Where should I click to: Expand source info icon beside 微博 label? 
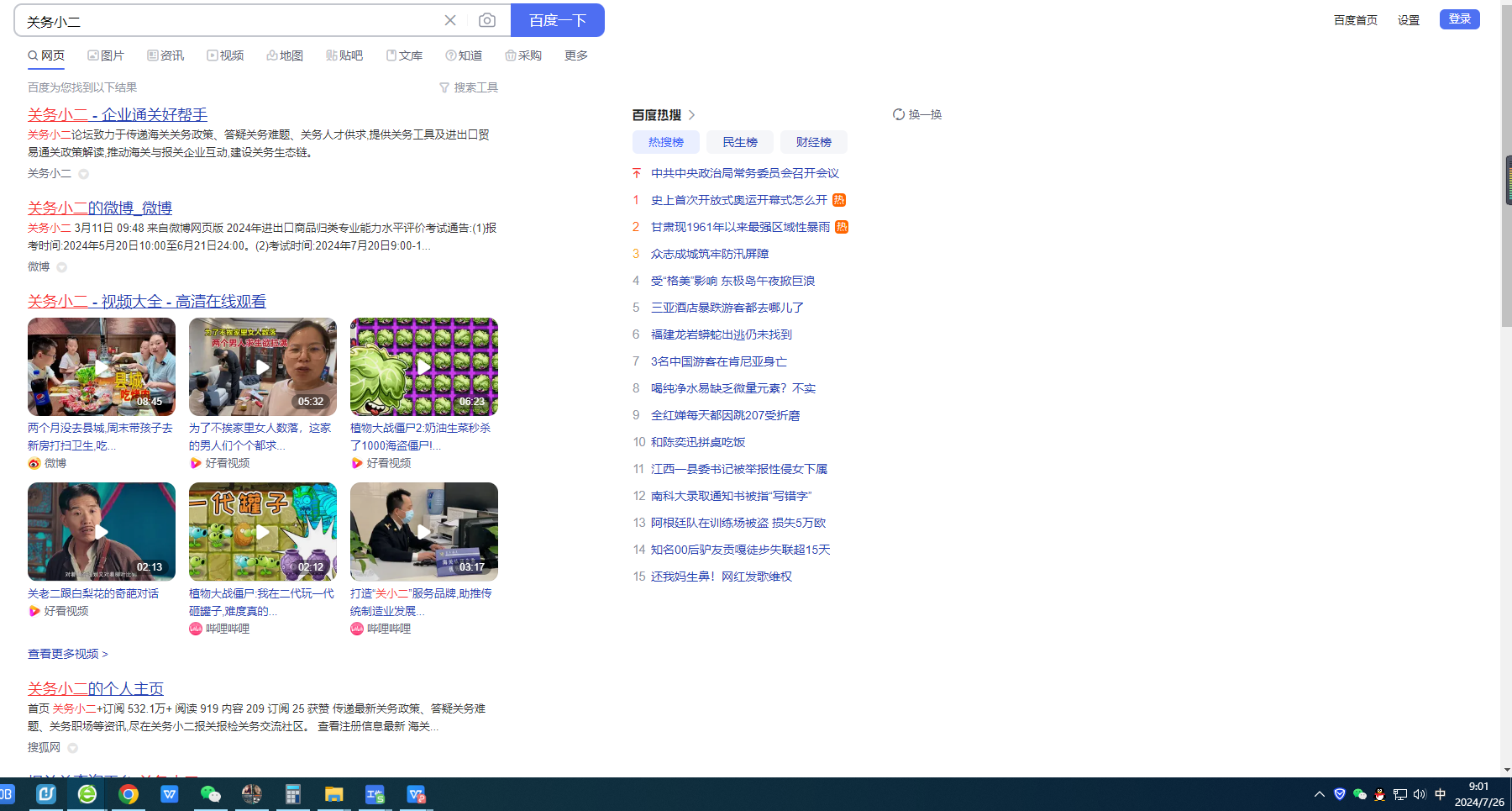click(61, 267)
